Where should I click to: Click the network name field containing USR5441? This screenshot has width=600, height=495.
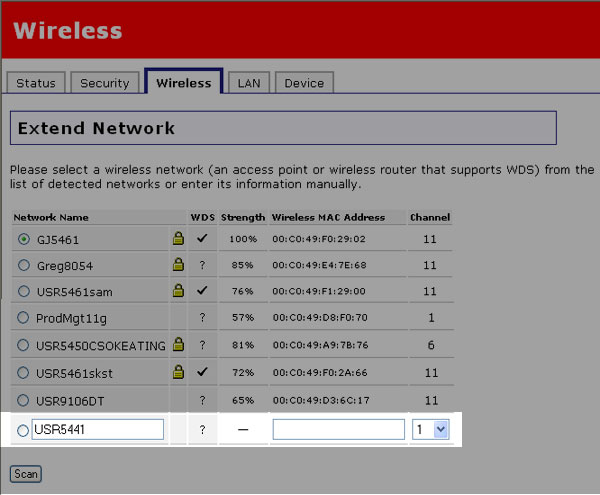coord(98,430)
